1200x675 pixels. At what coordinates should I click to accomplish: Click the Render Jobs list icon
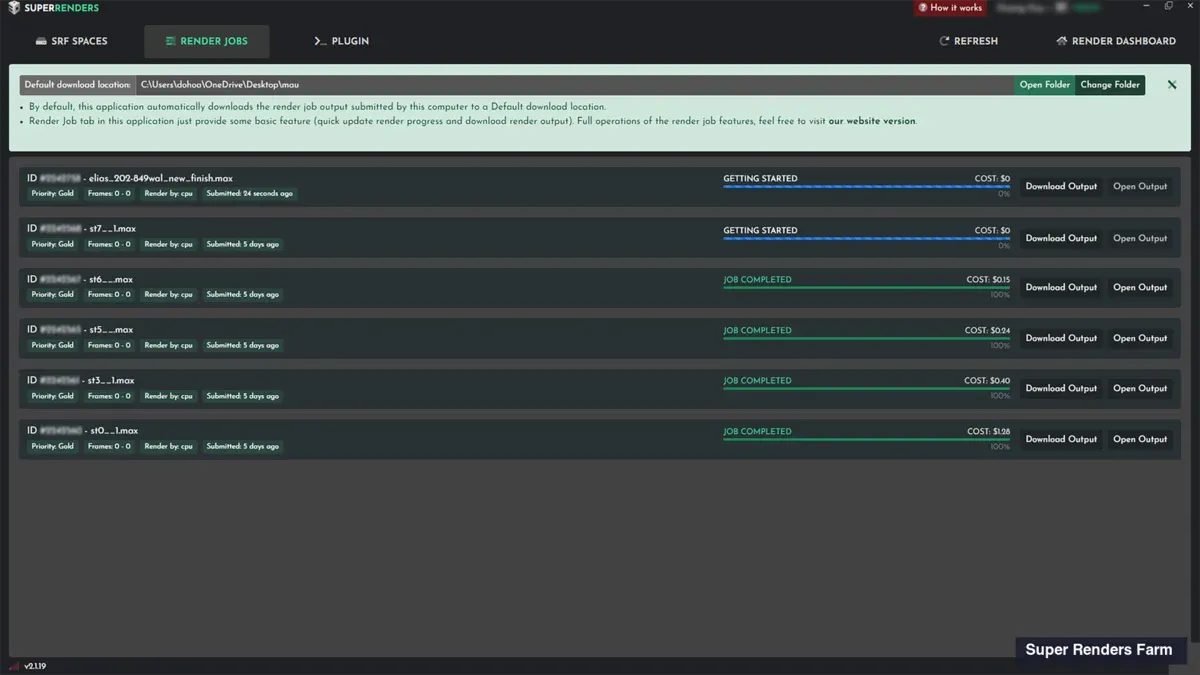click(x=170, y=41)
